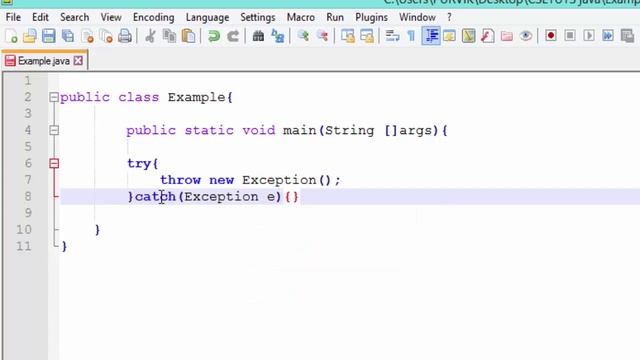Viewport: 640px width, 360px height.
Task: Create a new file with New icon
Action: (11, 36)
